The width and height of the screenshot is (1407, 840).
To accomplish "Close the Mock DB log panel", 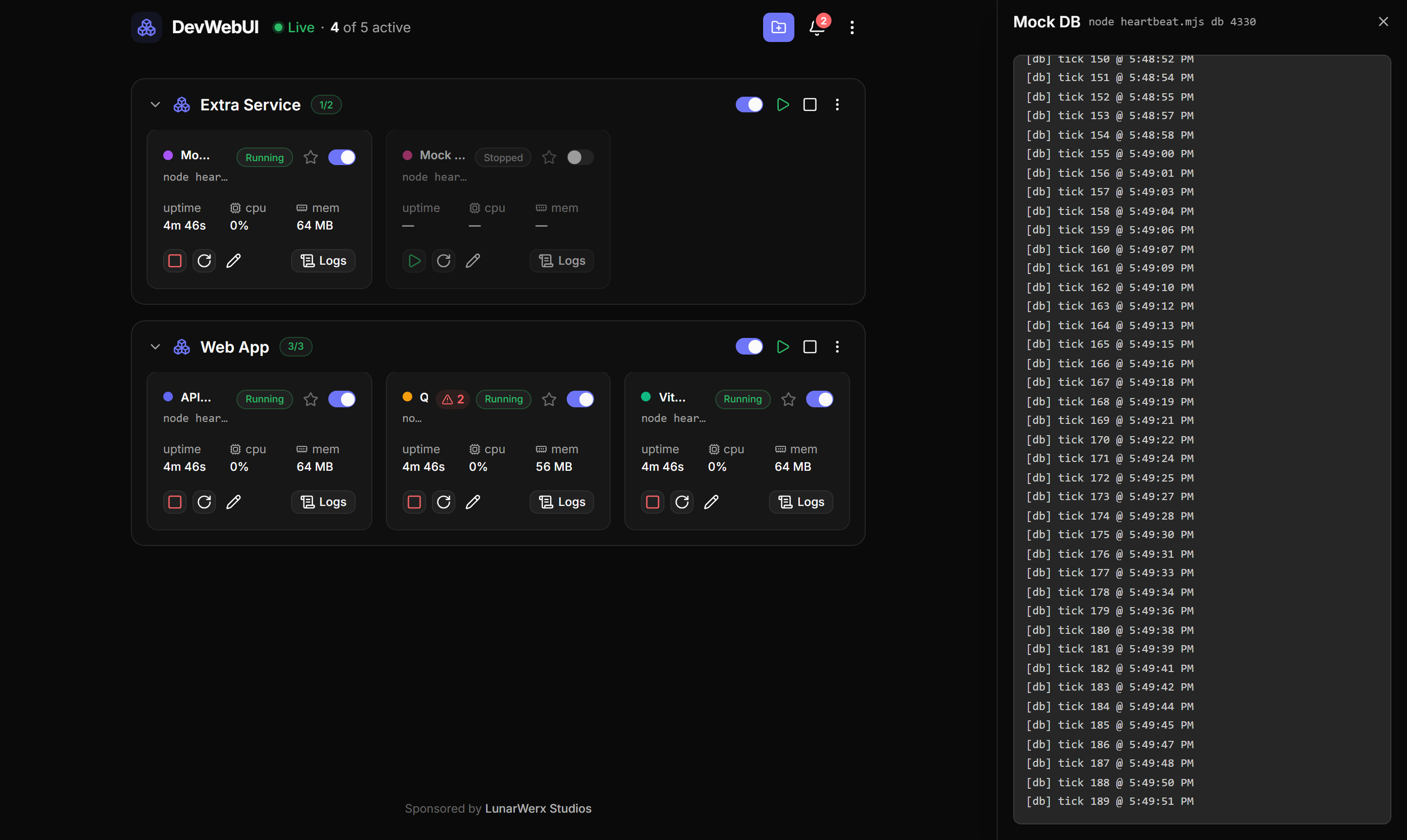I will pos(1383,21).
